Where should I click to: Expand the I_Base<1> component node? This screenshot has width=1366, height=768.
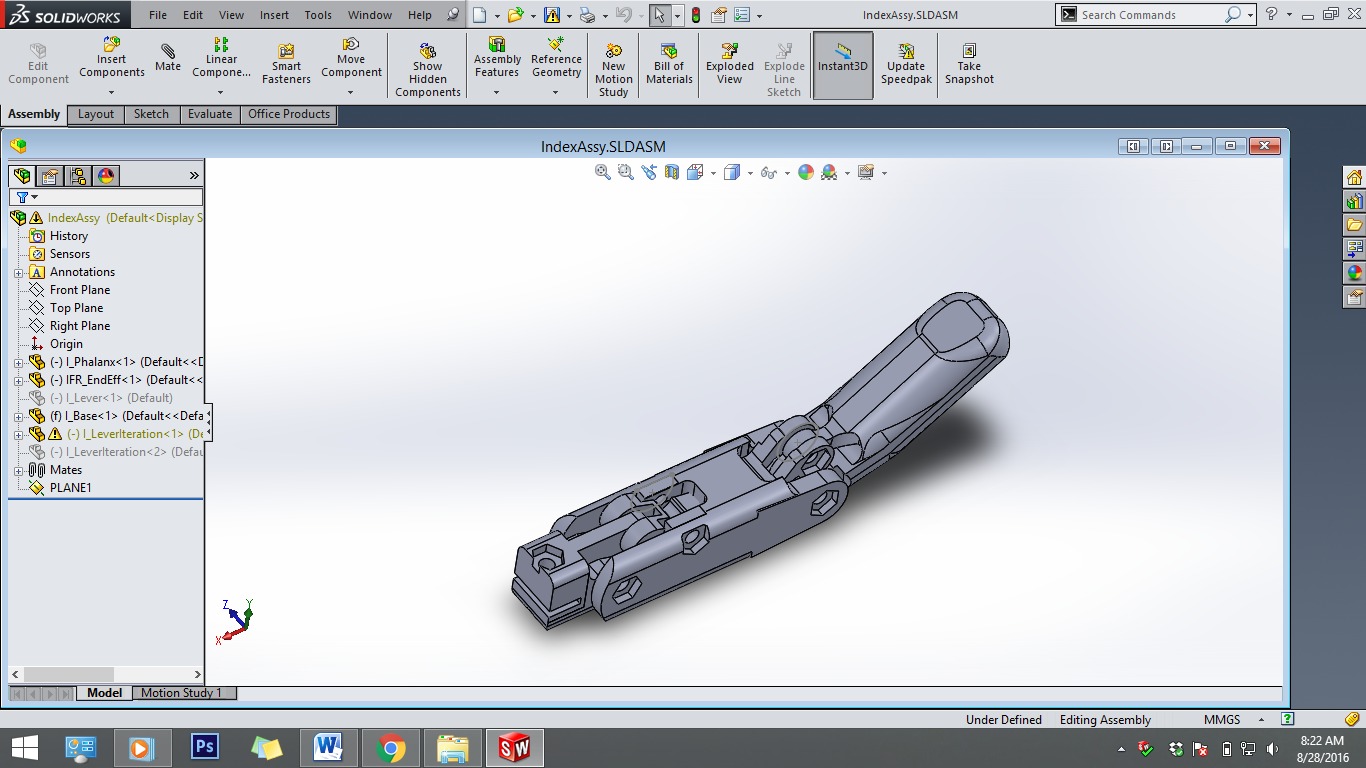coord(18,416)
